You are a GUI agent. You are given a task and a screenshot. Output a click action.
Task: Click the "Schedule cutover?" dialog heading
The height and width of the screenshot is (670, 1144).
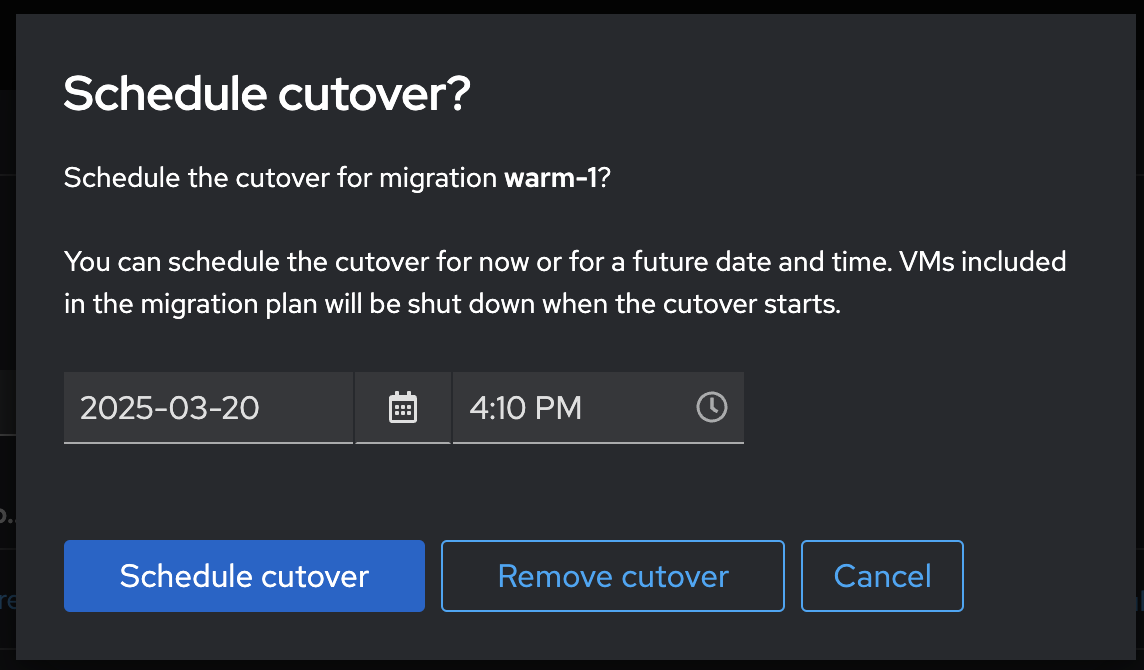tap(266, 96)
